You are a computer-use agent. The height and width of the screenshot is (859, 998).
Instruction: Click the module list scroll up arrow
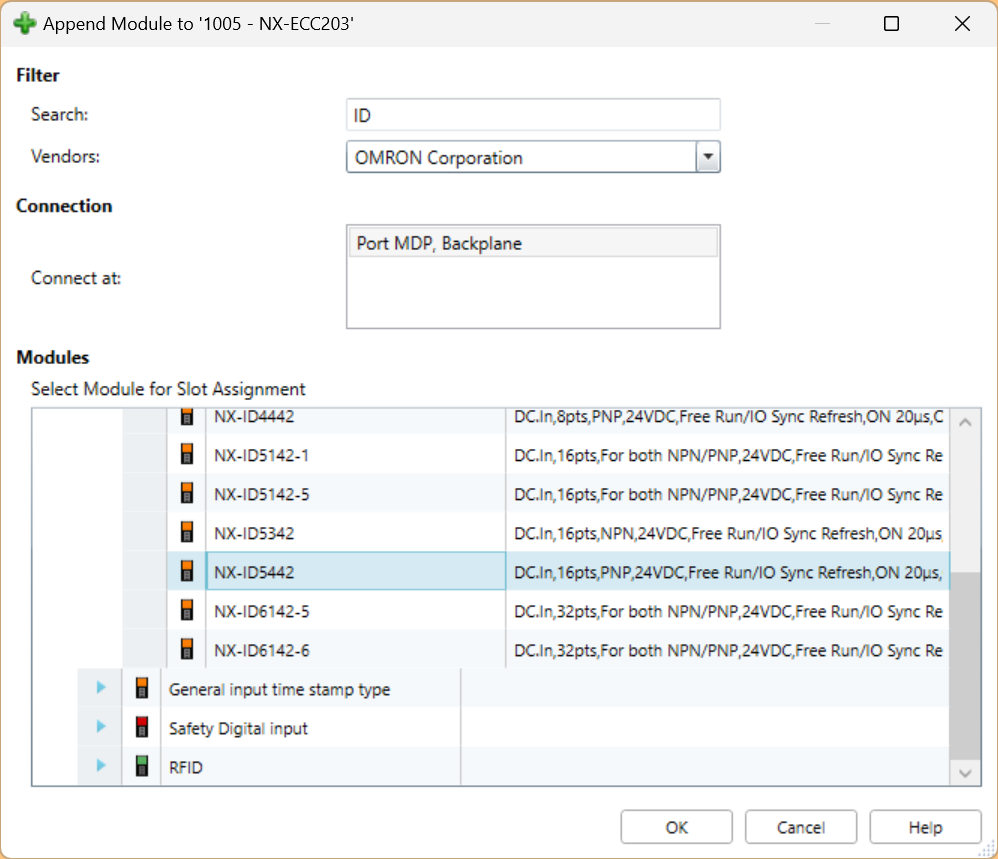coord(965,422)
